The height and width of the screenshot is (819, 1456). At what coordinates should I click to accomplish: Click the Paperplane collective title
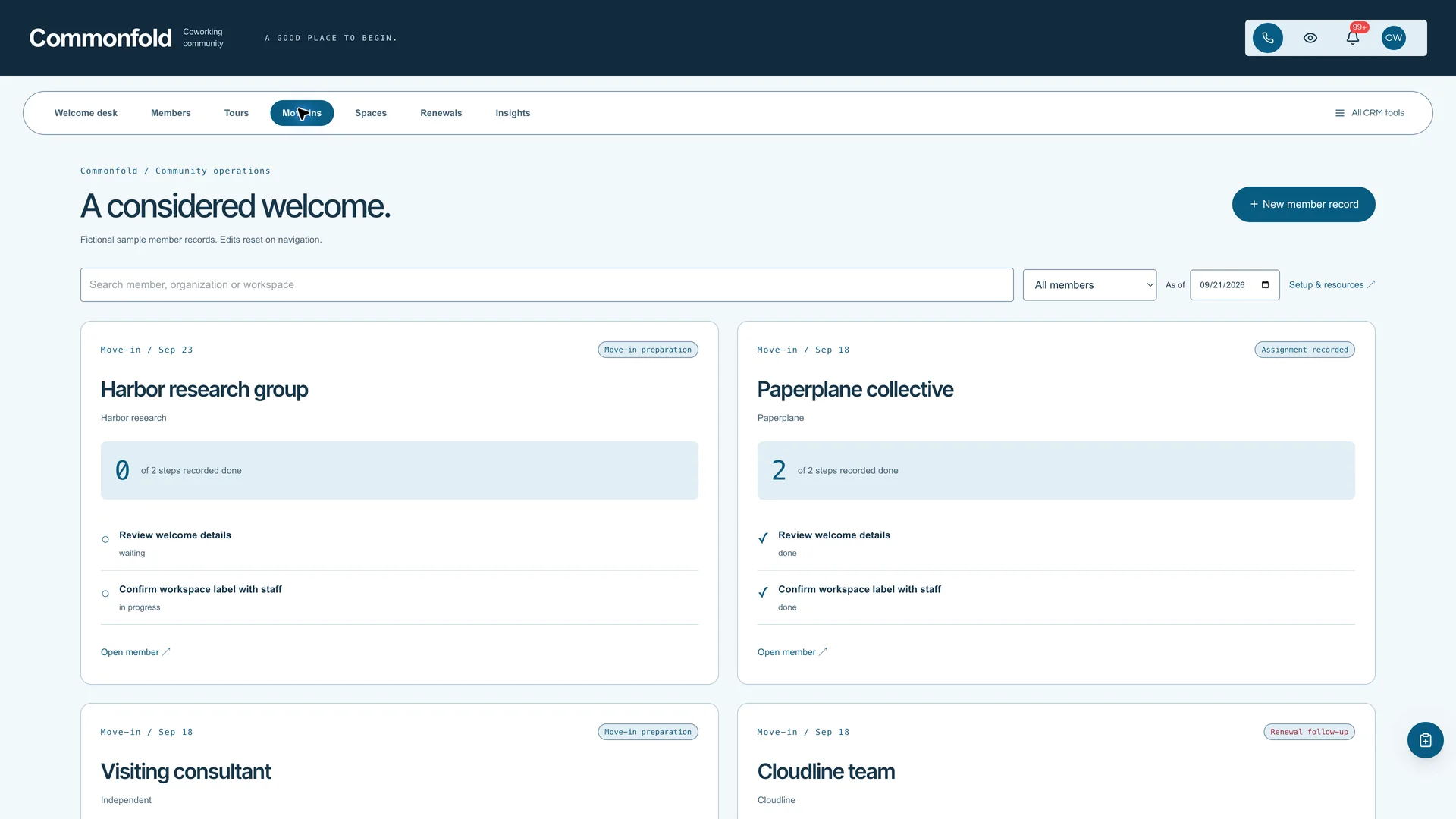click(x=855, y=389)
